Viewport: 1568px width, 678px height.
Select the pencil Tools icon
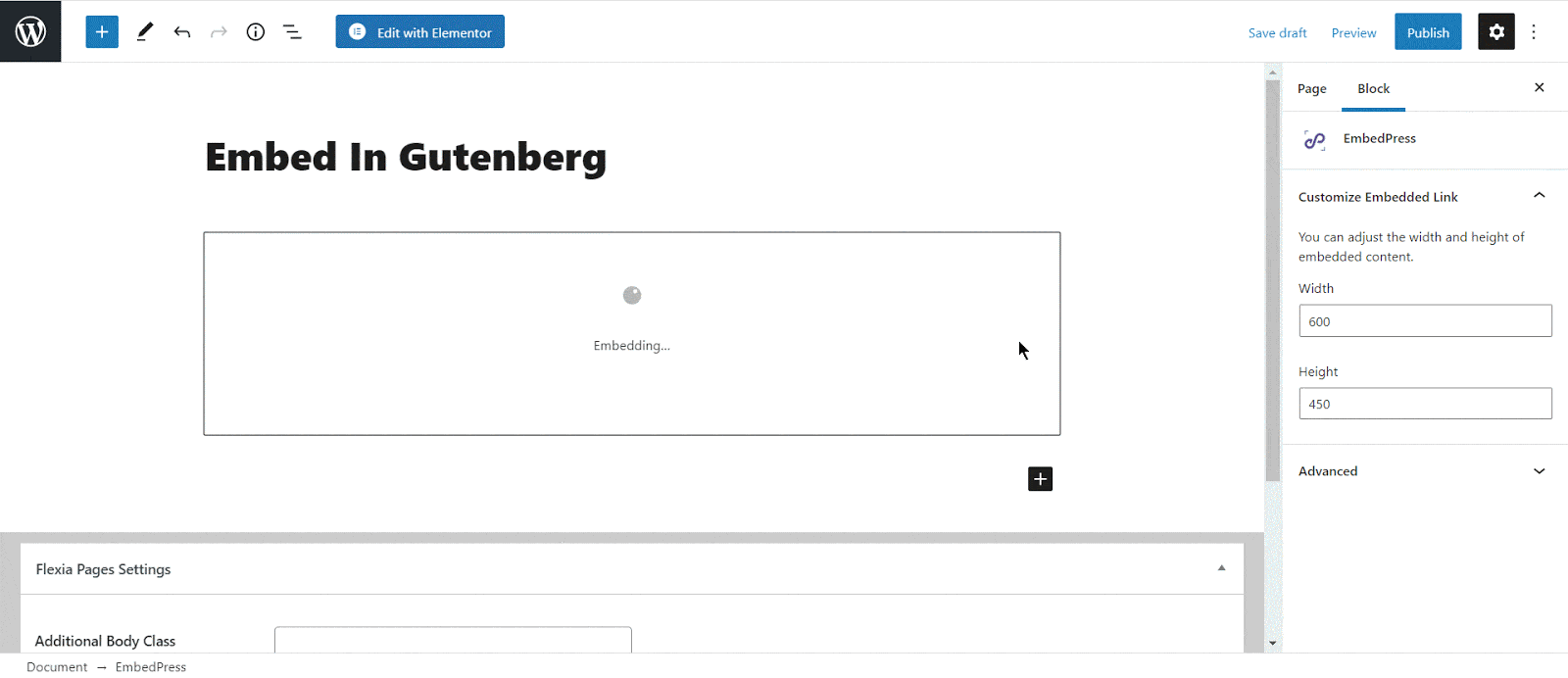tap(145, 31)
